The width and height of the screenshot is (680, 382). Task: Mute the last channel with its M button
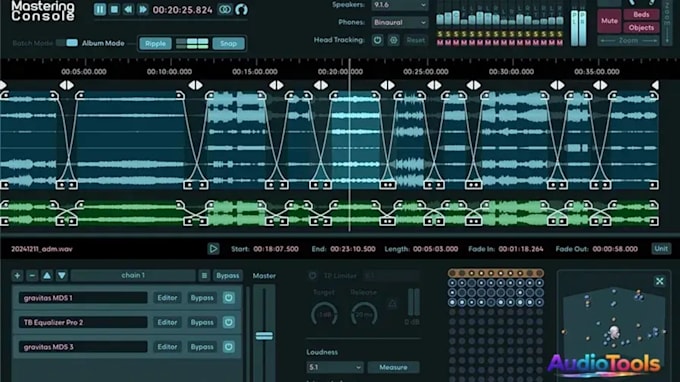560,42
